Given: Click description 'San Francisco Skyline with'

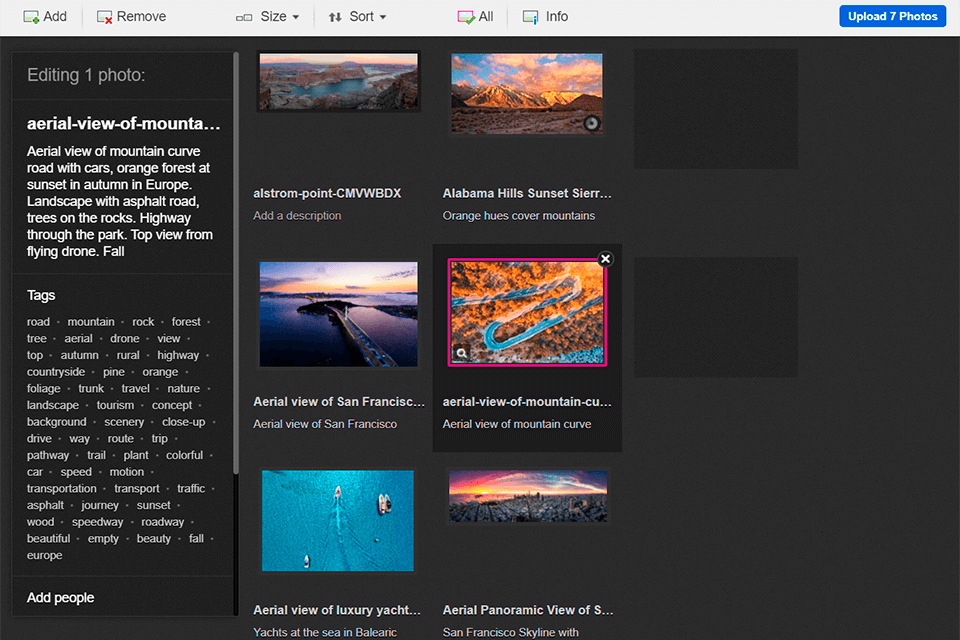Looking at the screenshot, I should click(x=511, y=632).
